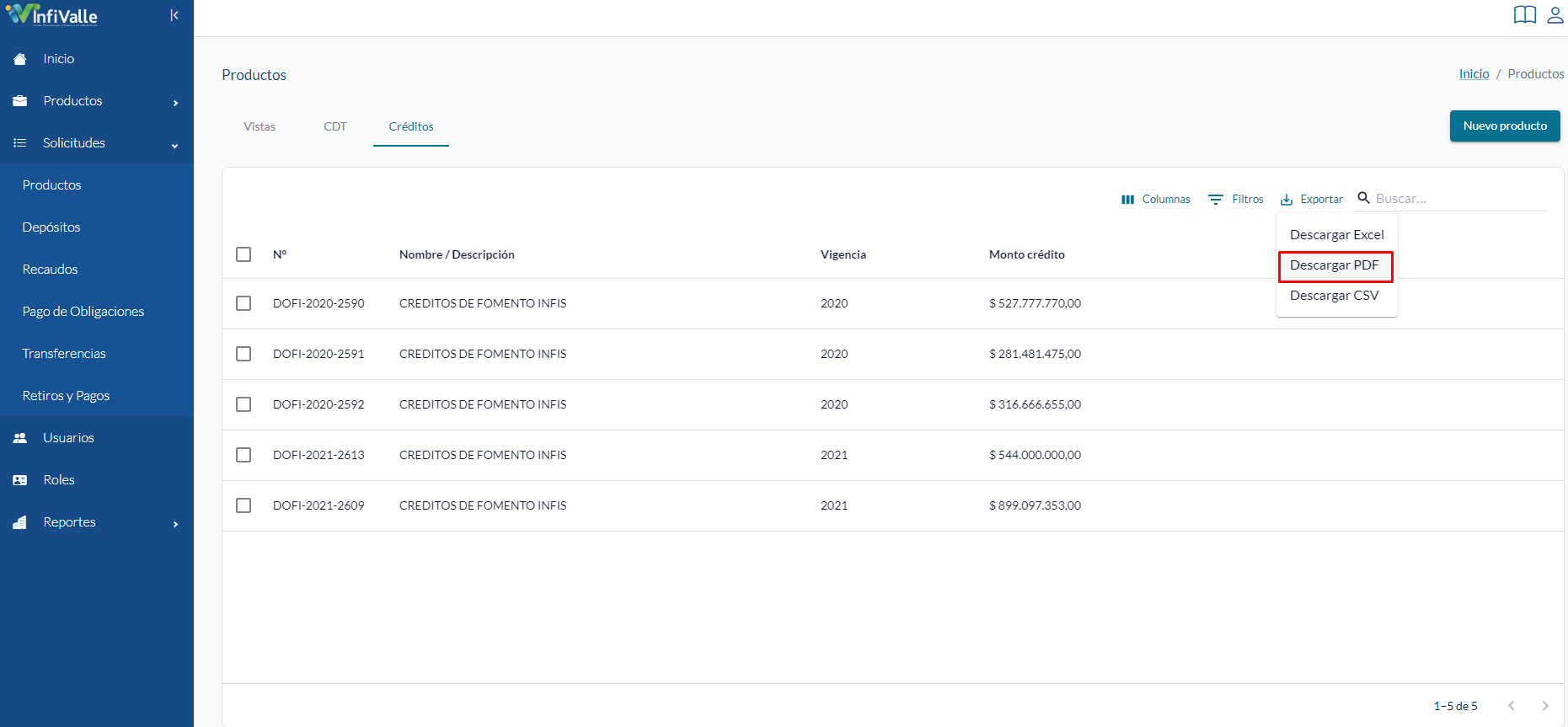Open the book documentation icon
1568x727 pixels.
tap(1525, 14)
